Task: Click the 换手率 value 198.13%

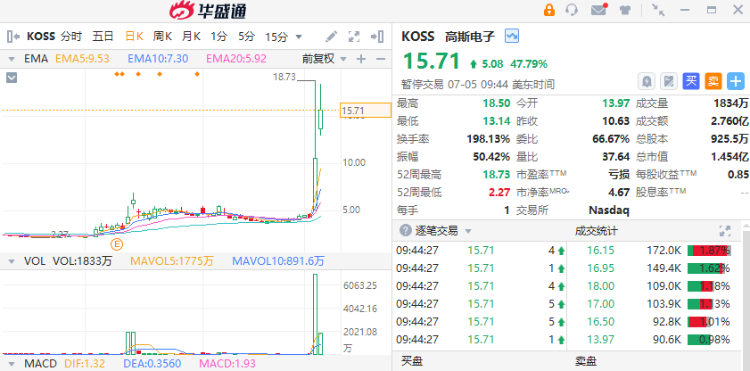Action: pos(488,139)
